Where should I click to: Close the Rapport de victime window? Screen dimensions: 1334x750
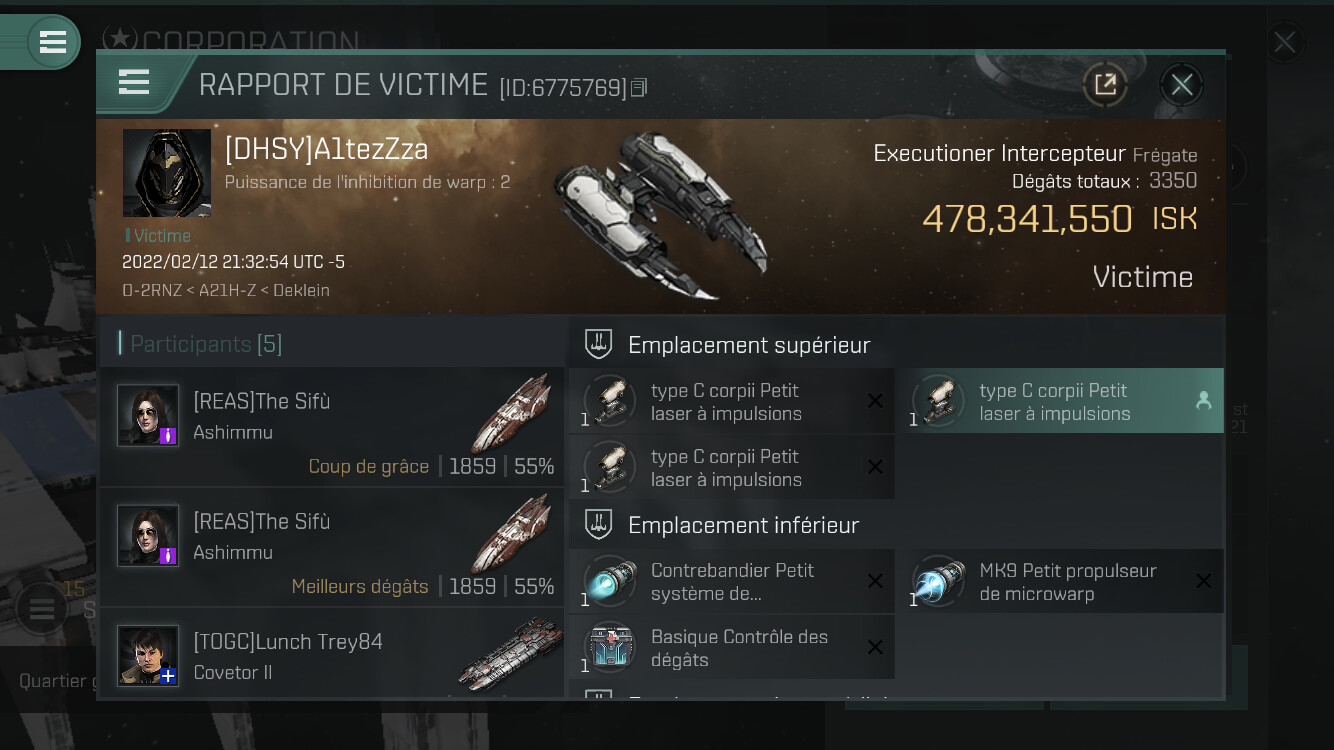click(x=1182, y=85)
